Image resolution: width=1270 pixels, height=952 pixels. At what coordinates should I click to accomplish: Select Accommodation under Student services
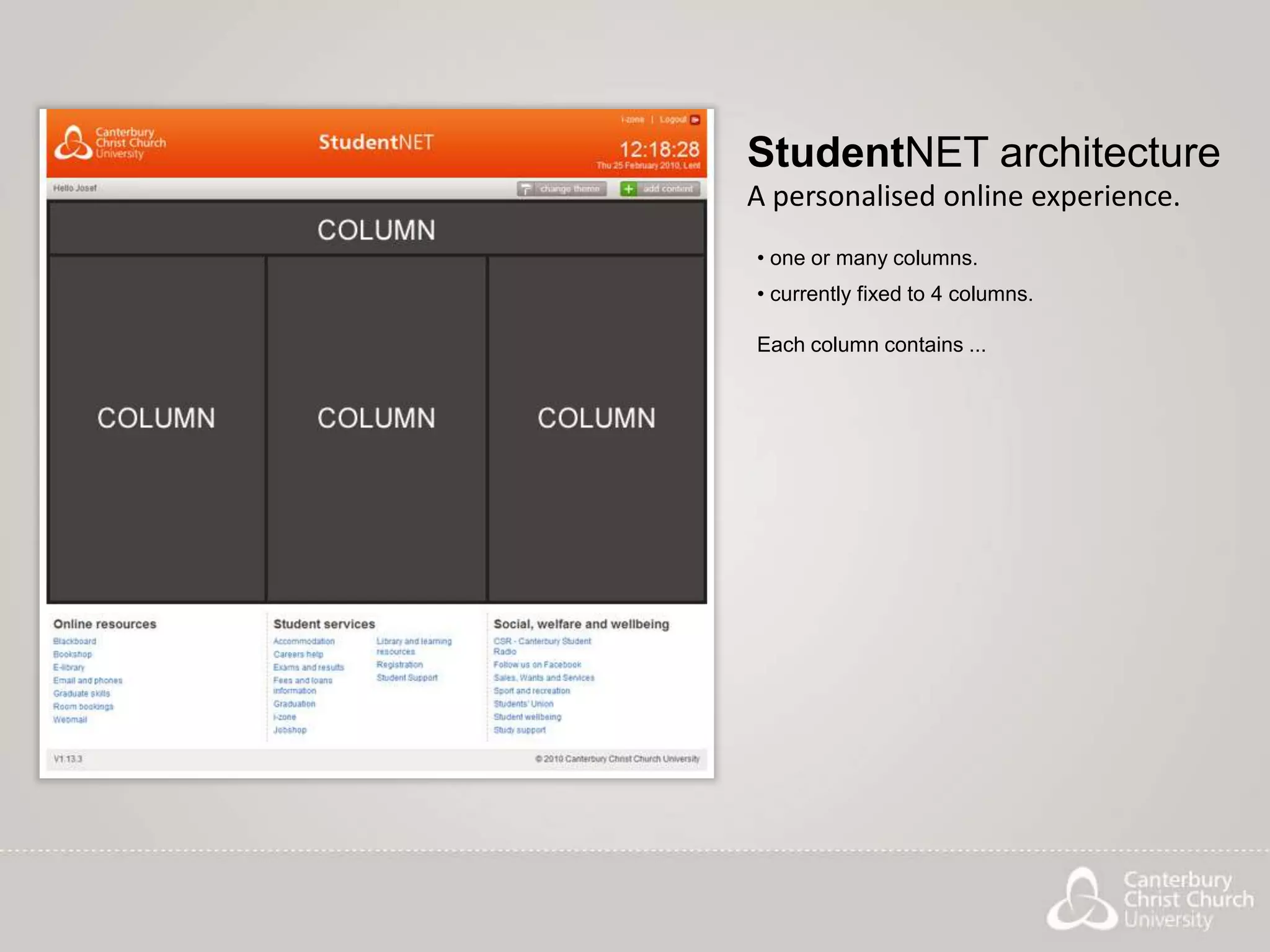click(x=304, y=641)
